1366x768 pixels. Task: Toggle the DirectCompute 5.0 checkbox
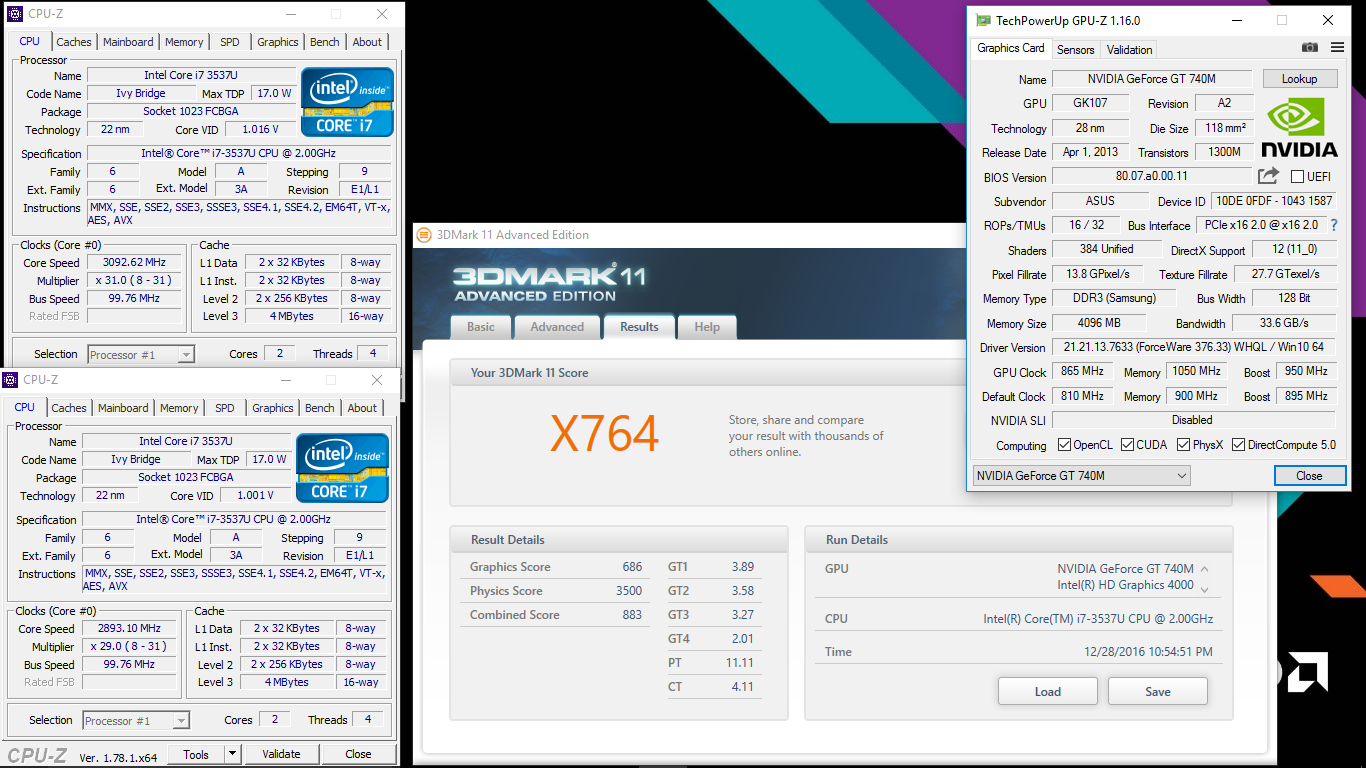tap(1238, 445)
